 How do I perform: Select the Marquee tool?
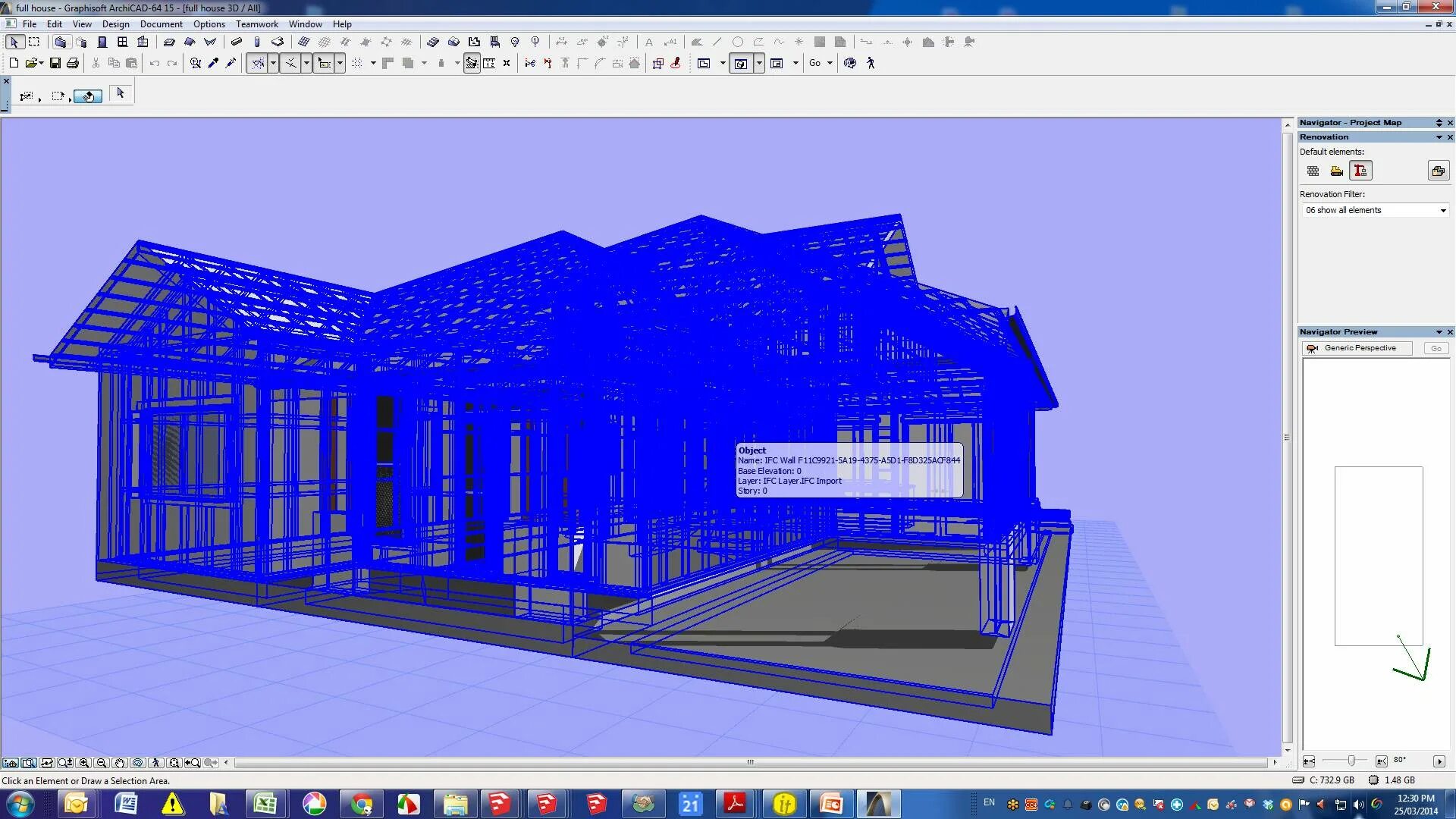coord(34,42)
